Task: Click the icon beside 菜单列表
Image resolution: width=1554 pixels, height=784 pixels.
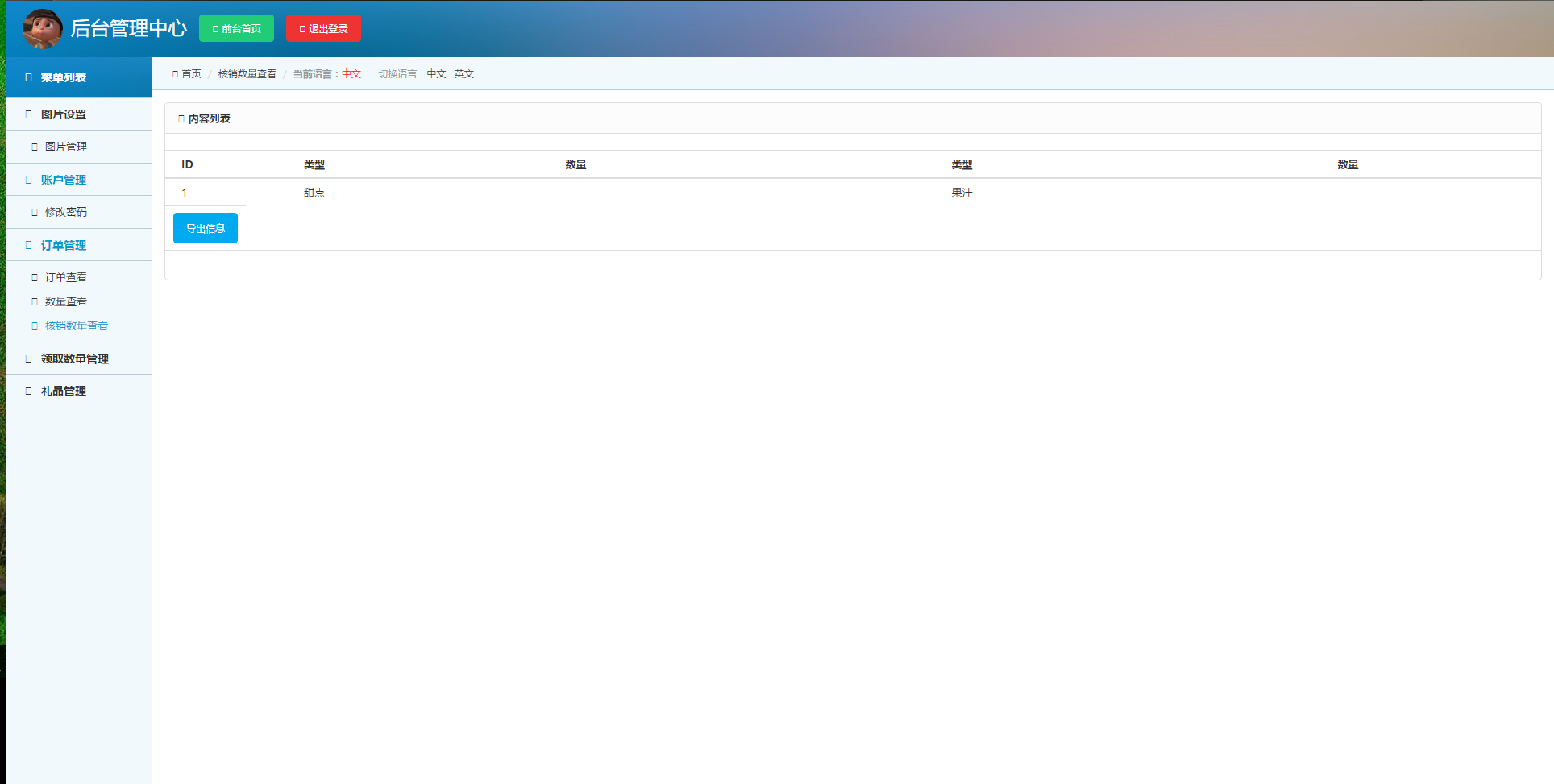Action: pos(29,77)
